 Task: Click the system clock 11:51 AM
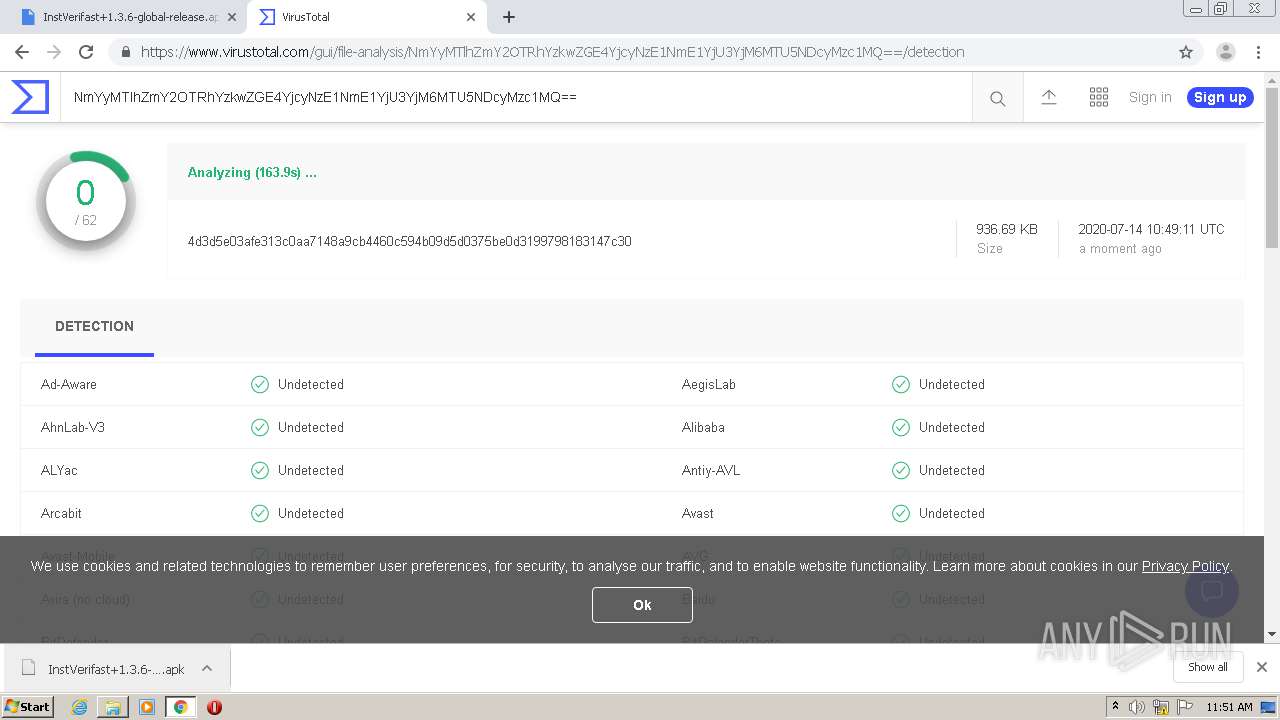click(1229, 707)
